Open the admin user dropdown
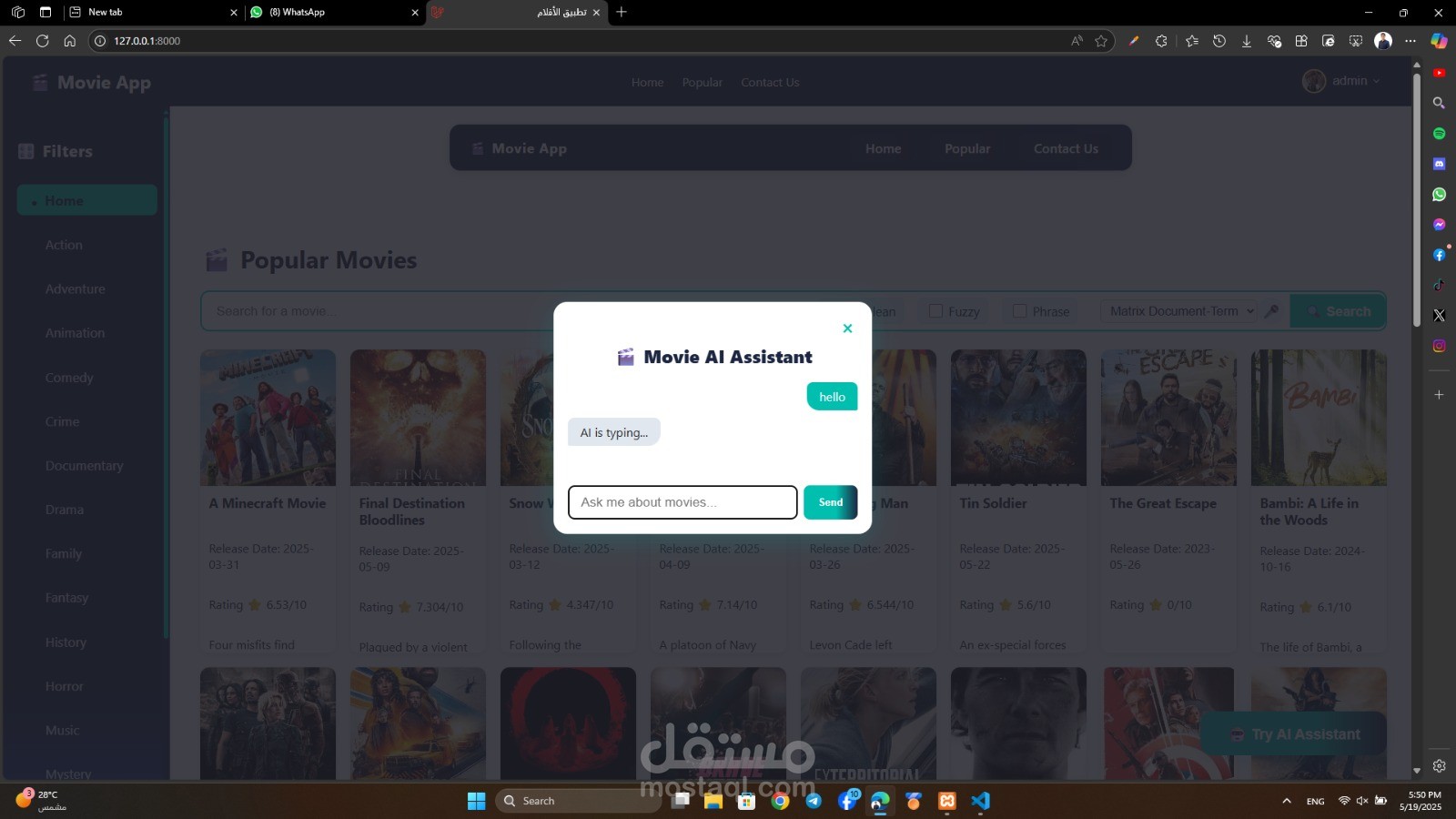This screenshot has width=1456, height=819. tap(1341, 81)
